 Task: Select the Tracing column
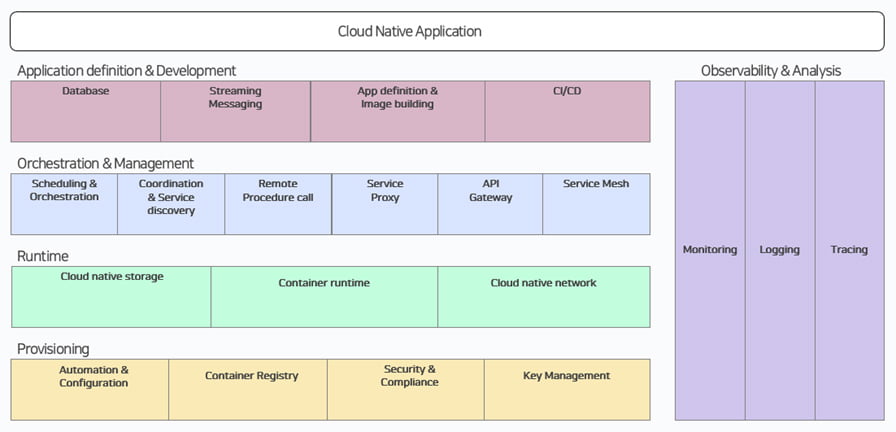tap(850, 250)
